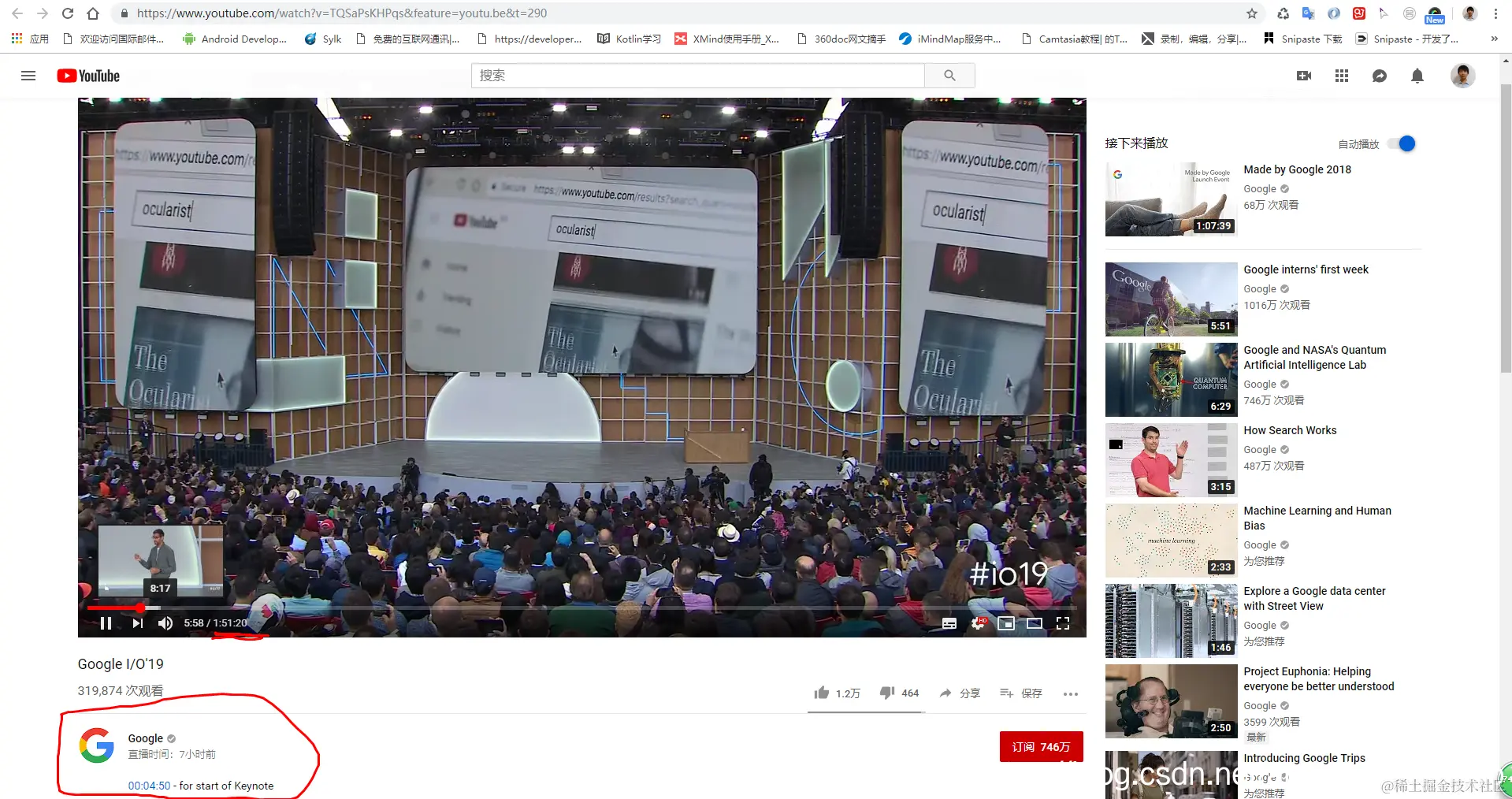The image size is (1512, 799).
Task: Open the XMind bookmark
Action: 726,39
